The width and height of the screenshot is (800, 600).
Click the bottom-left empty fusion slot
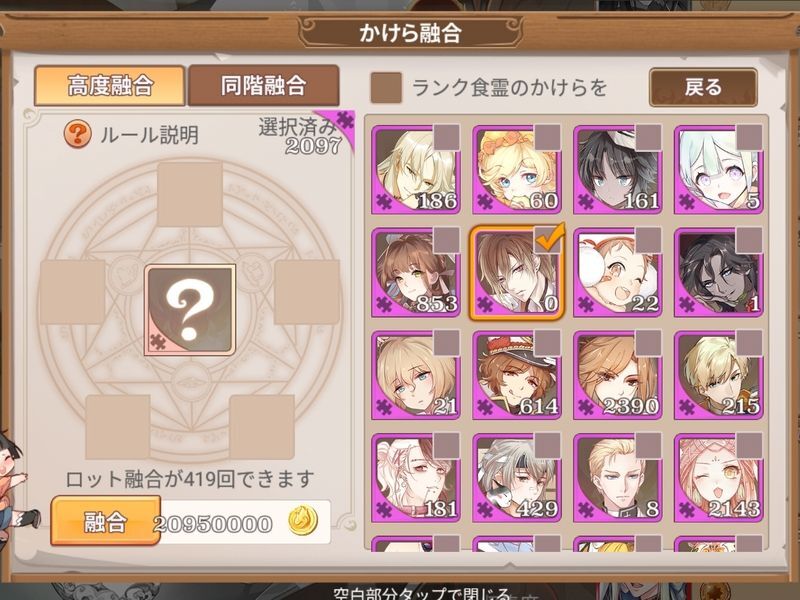[x=118, y=427]
